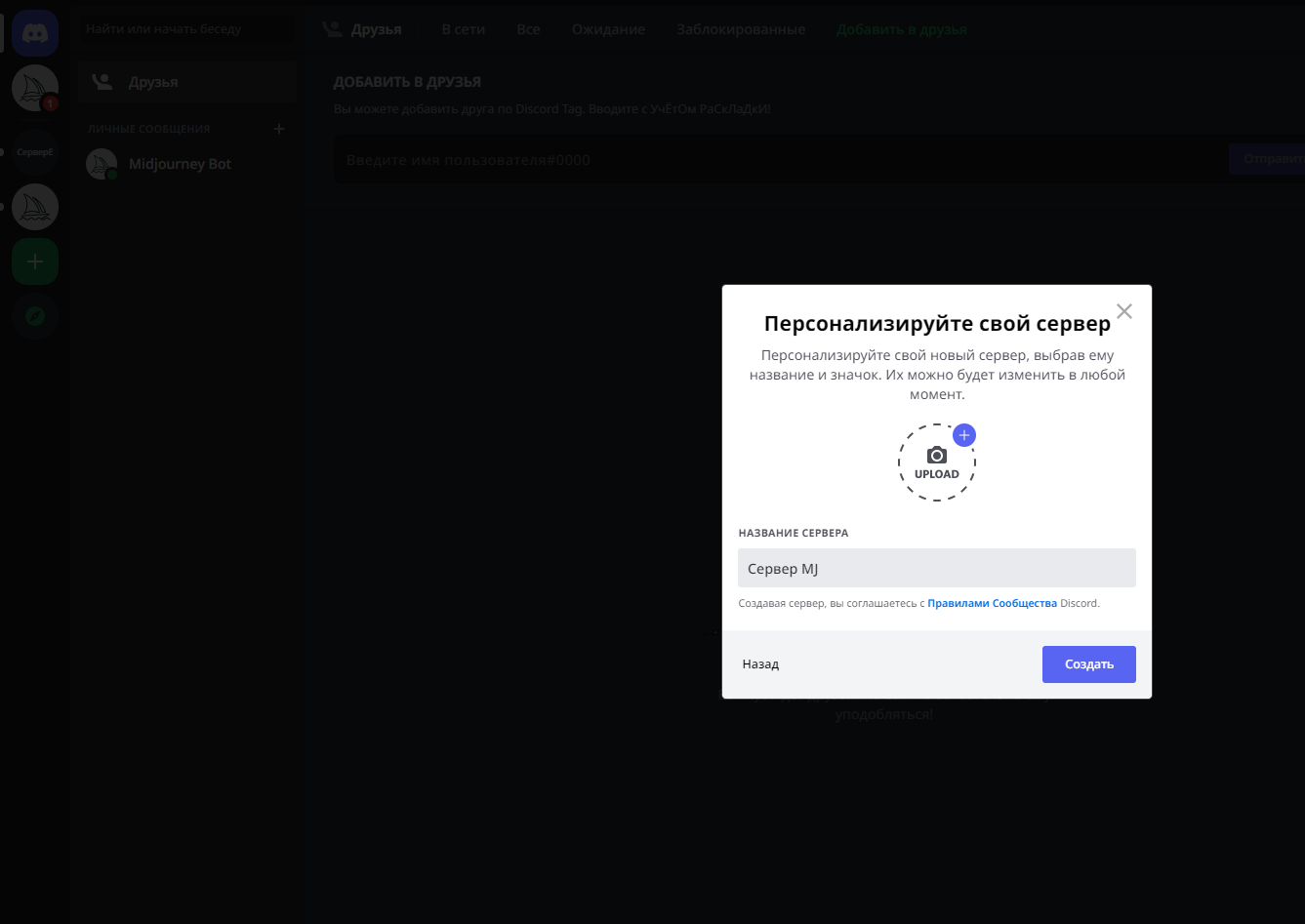Click the Найти или начать беседу search box
Viewport: 1305px width, 924px height.
click(187, 29)
